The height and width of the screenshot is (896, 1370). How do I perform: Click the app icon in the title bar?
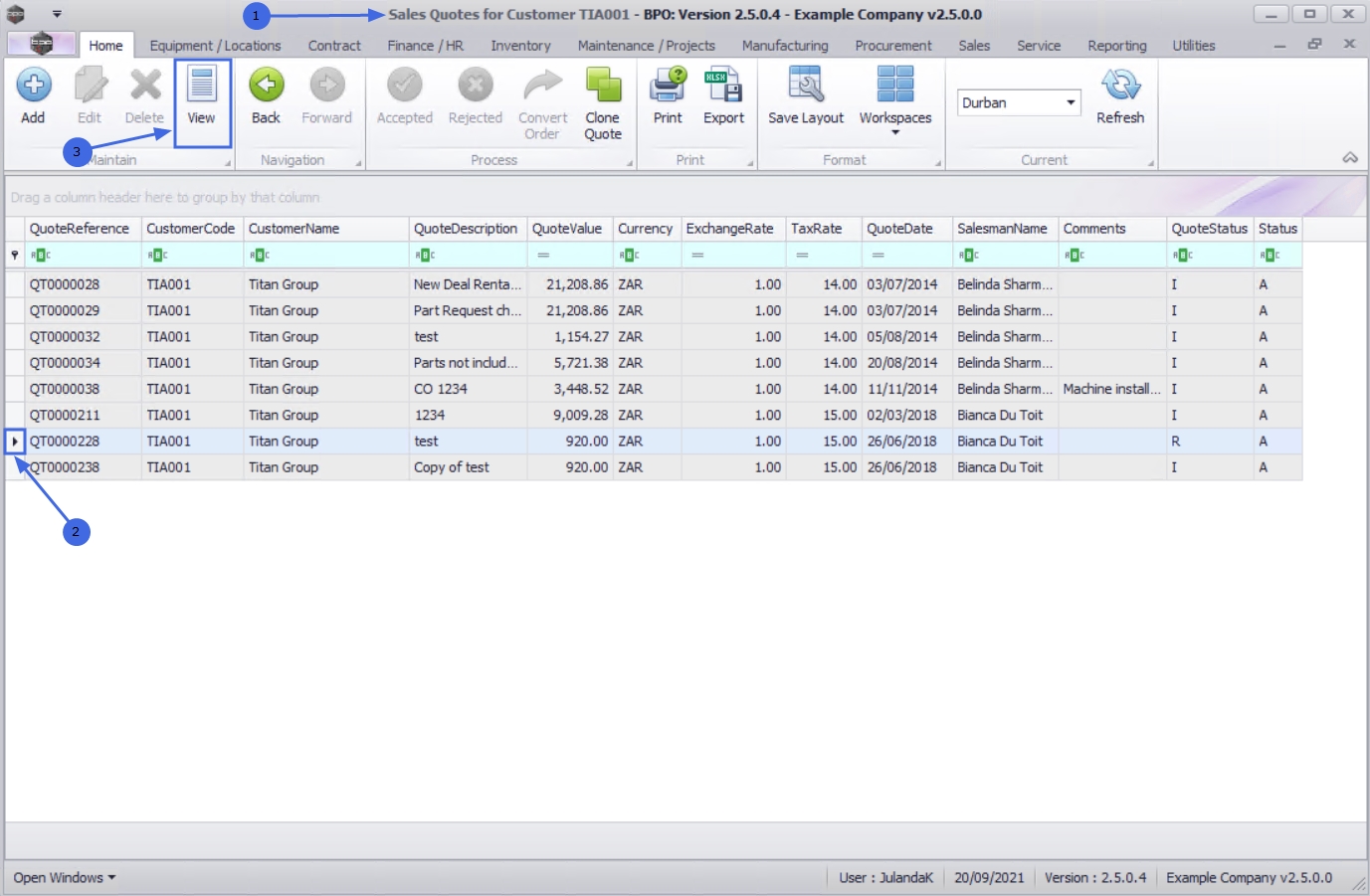coord(16,14)
